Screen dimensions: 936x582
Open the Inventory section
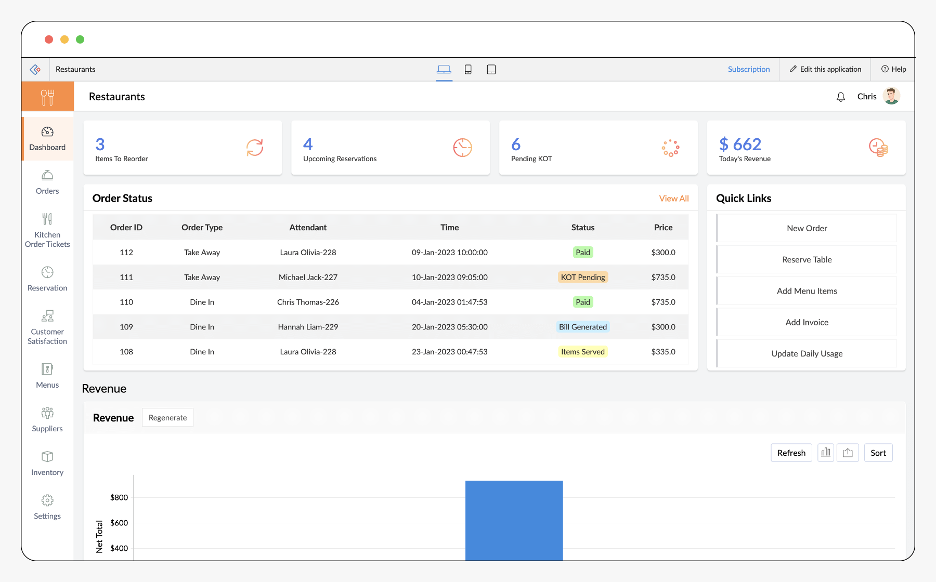pos(46,465)
